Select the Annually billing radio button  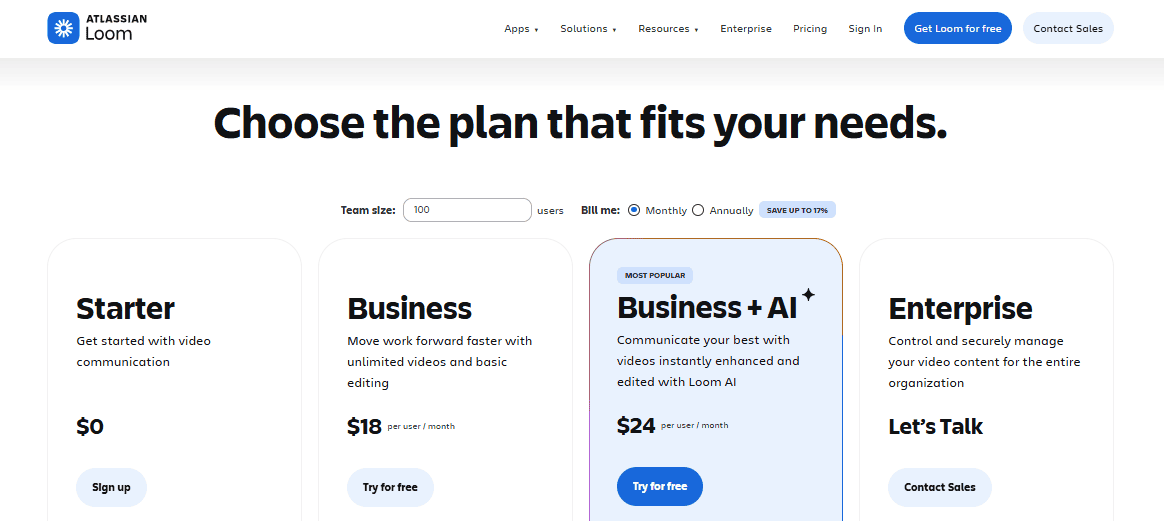point(698,210)
